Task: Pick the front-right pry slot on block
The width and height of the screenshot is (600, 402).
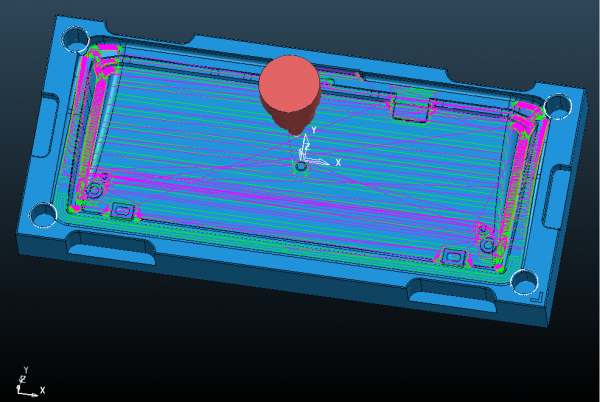Action: pyautogui.click(x=452, y=295)
